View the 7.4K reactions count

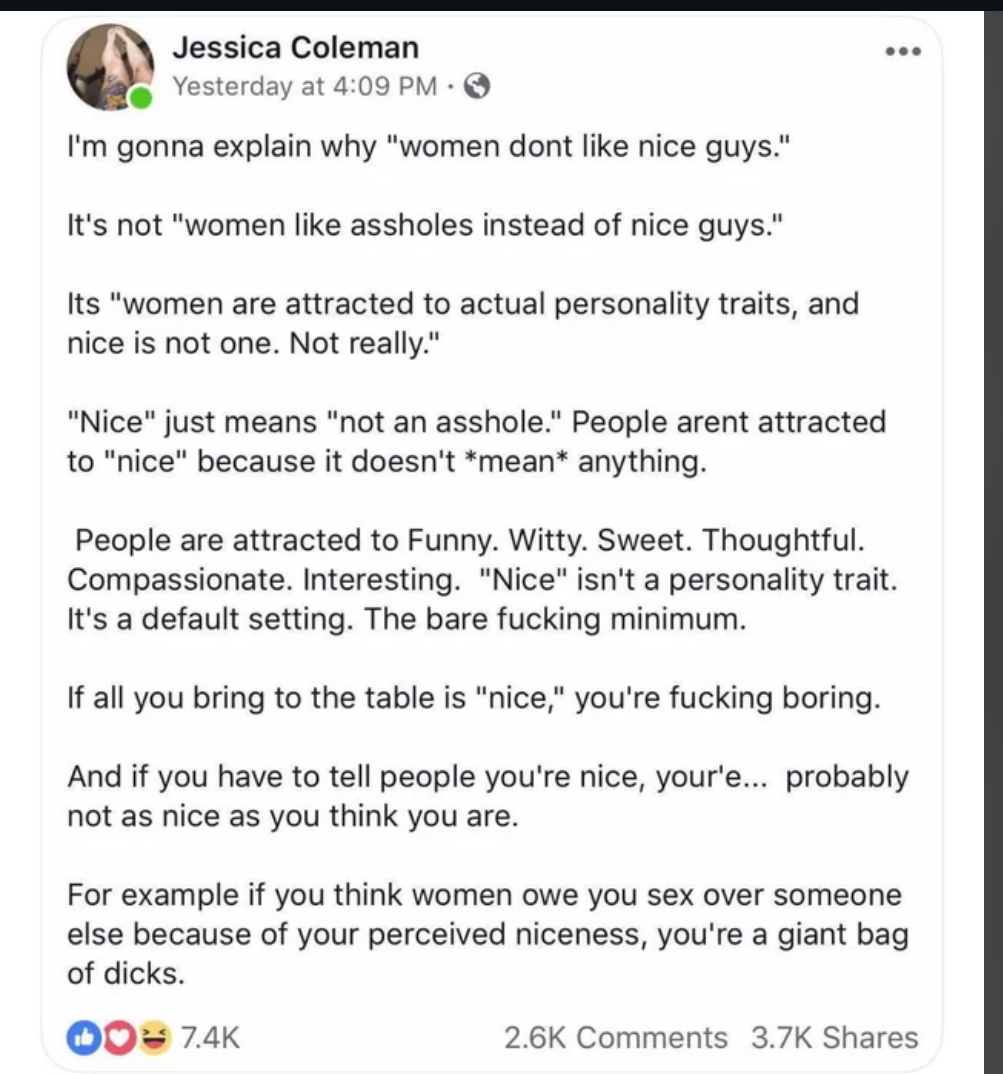coord(210,1038)
